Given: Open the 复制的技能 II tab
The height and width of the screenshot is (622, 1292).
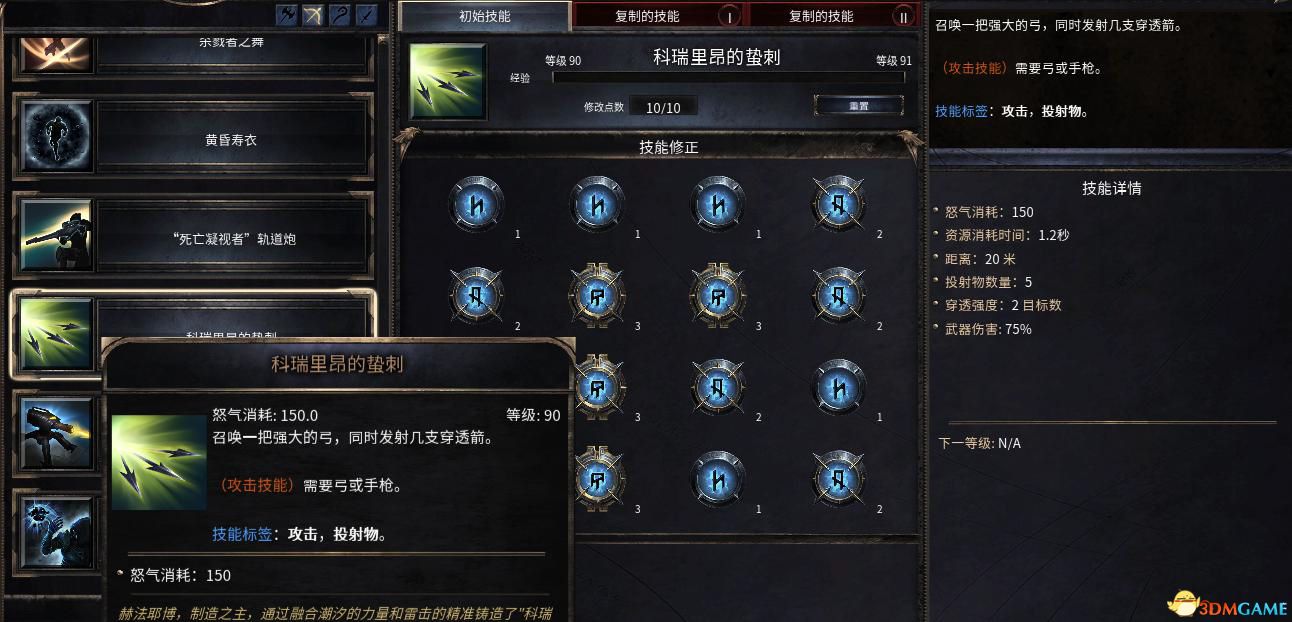Looking at the screenshot, I should (x=833, y=16).
